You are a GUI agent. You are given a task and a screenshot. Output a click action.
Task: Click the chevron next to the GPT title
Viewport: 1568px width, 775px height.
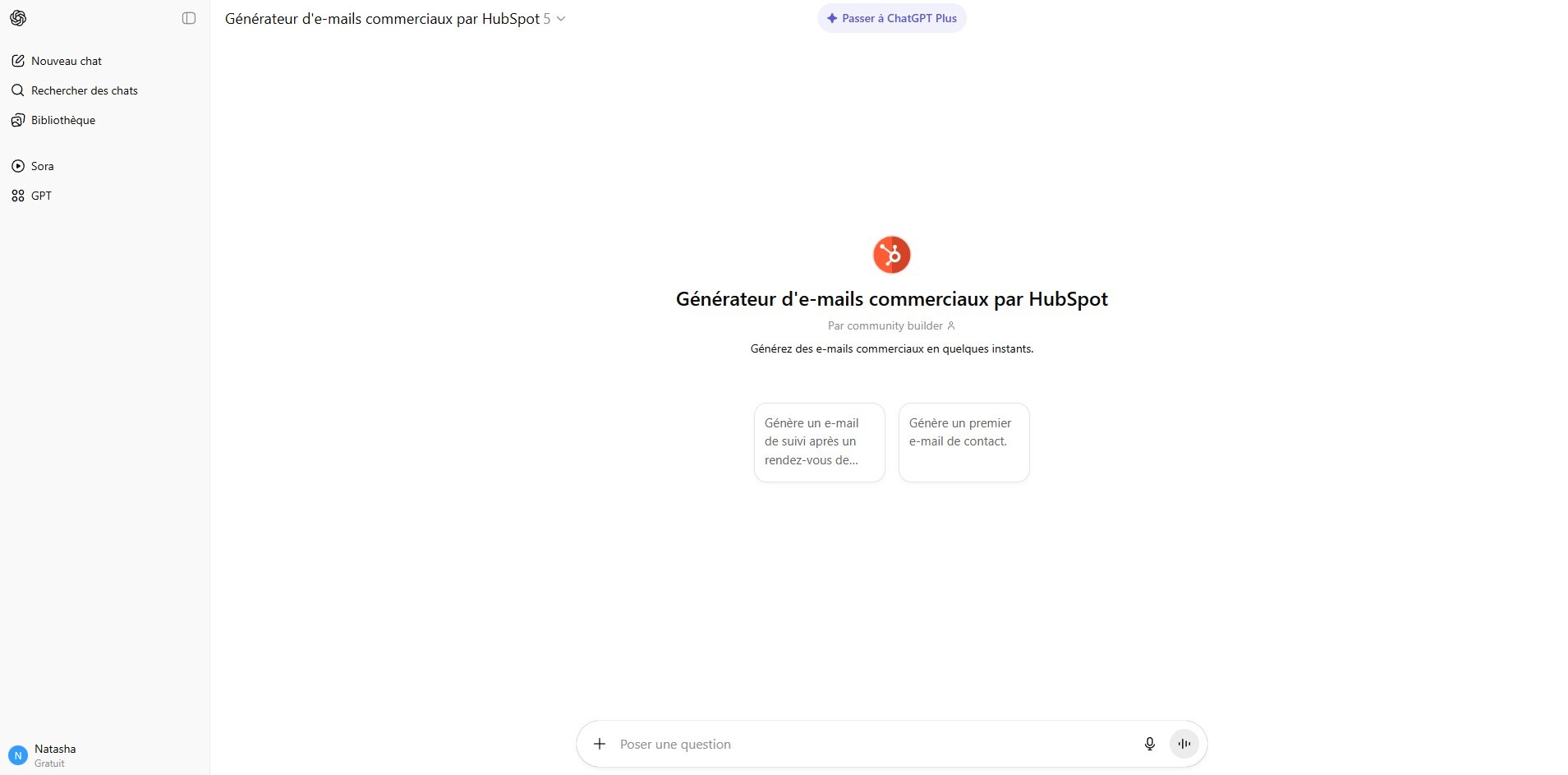coord(561,19)
